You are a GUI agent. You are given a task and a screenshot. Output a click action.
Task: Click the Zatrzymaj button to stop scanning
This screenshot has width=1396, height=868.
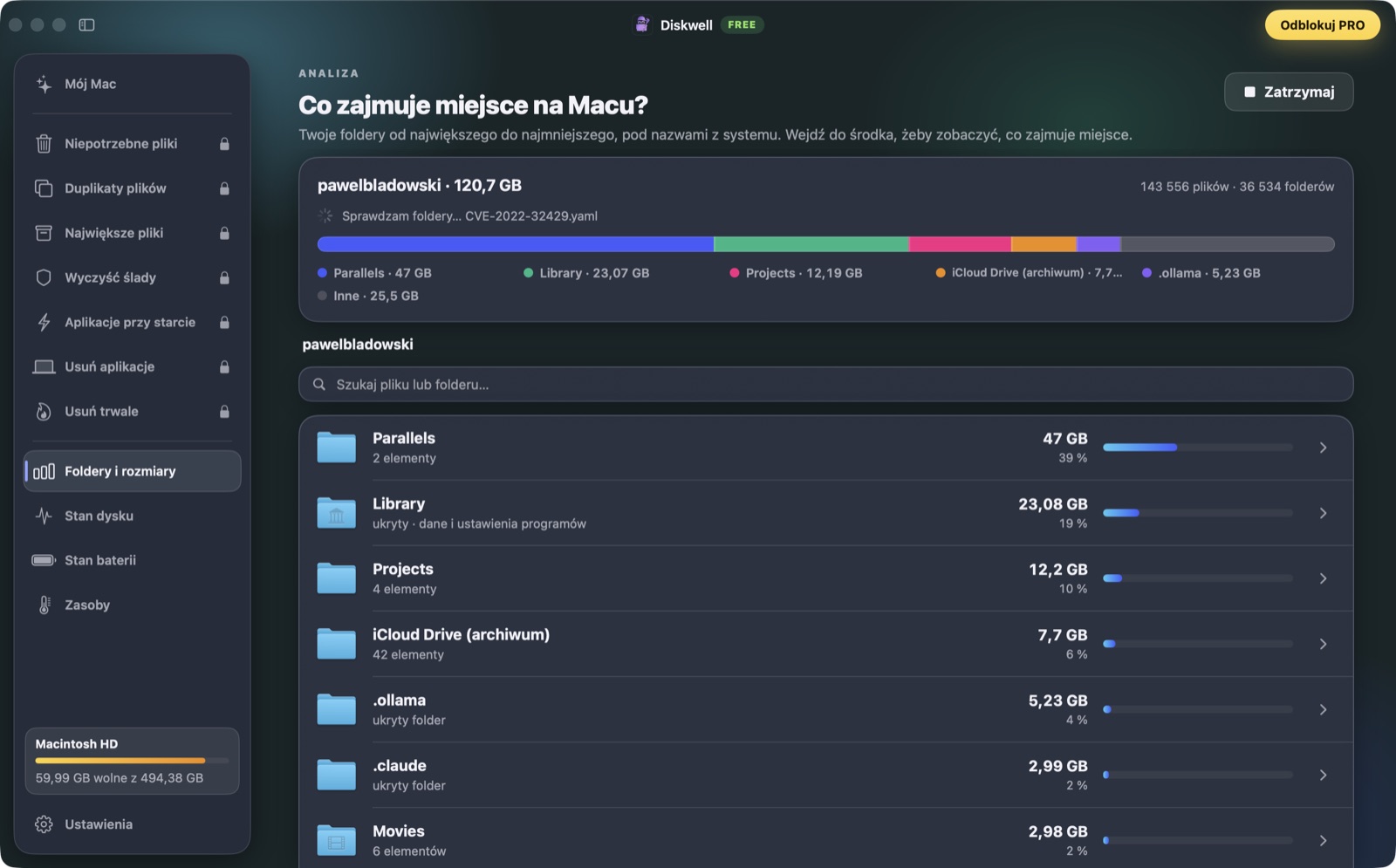1289,92
